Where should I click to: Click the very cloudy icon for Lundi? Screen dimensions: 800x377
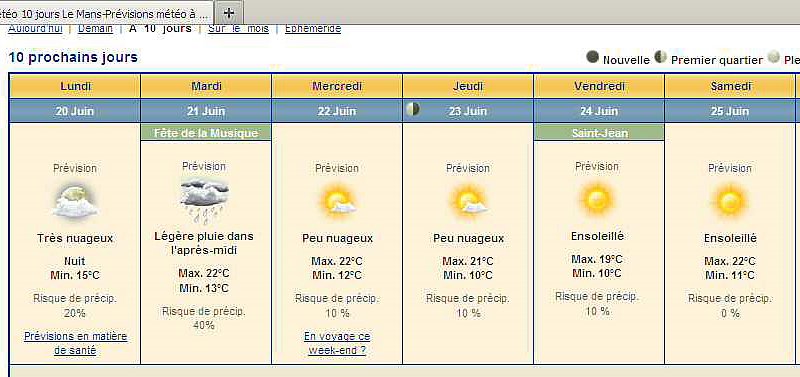[76, 201]
